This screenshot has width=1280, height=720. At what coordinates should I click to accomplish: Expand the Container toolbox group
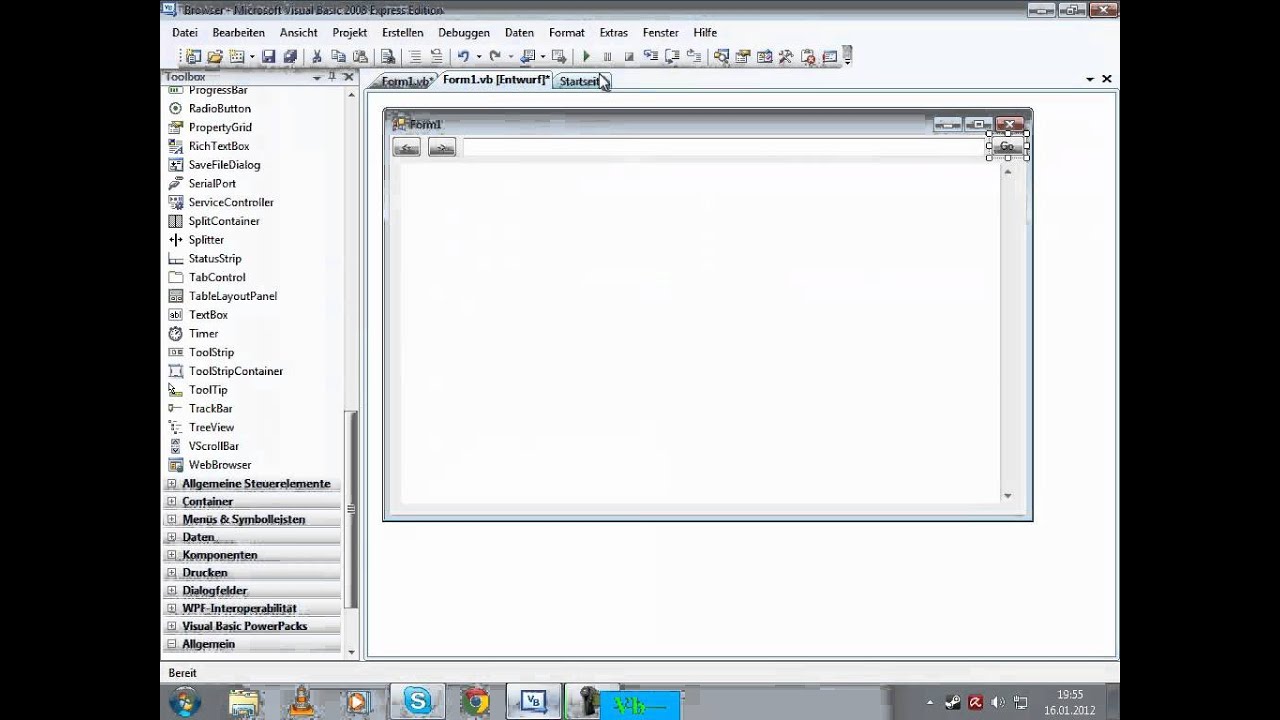pyautogui.click(x=172, y=502)
